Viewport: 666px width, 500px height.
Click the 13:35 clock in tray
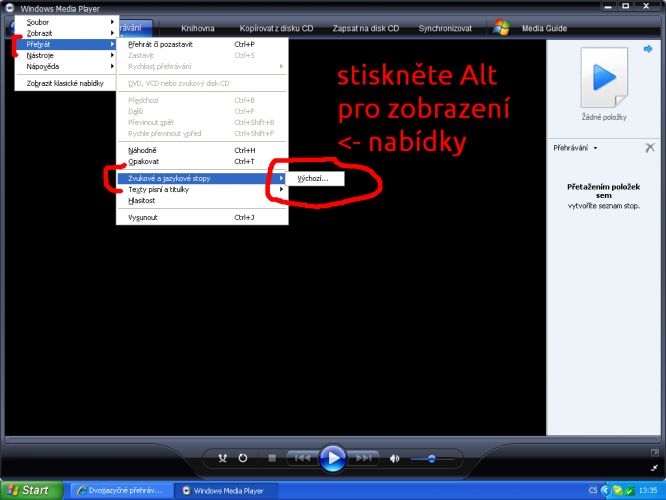(648, 490)
